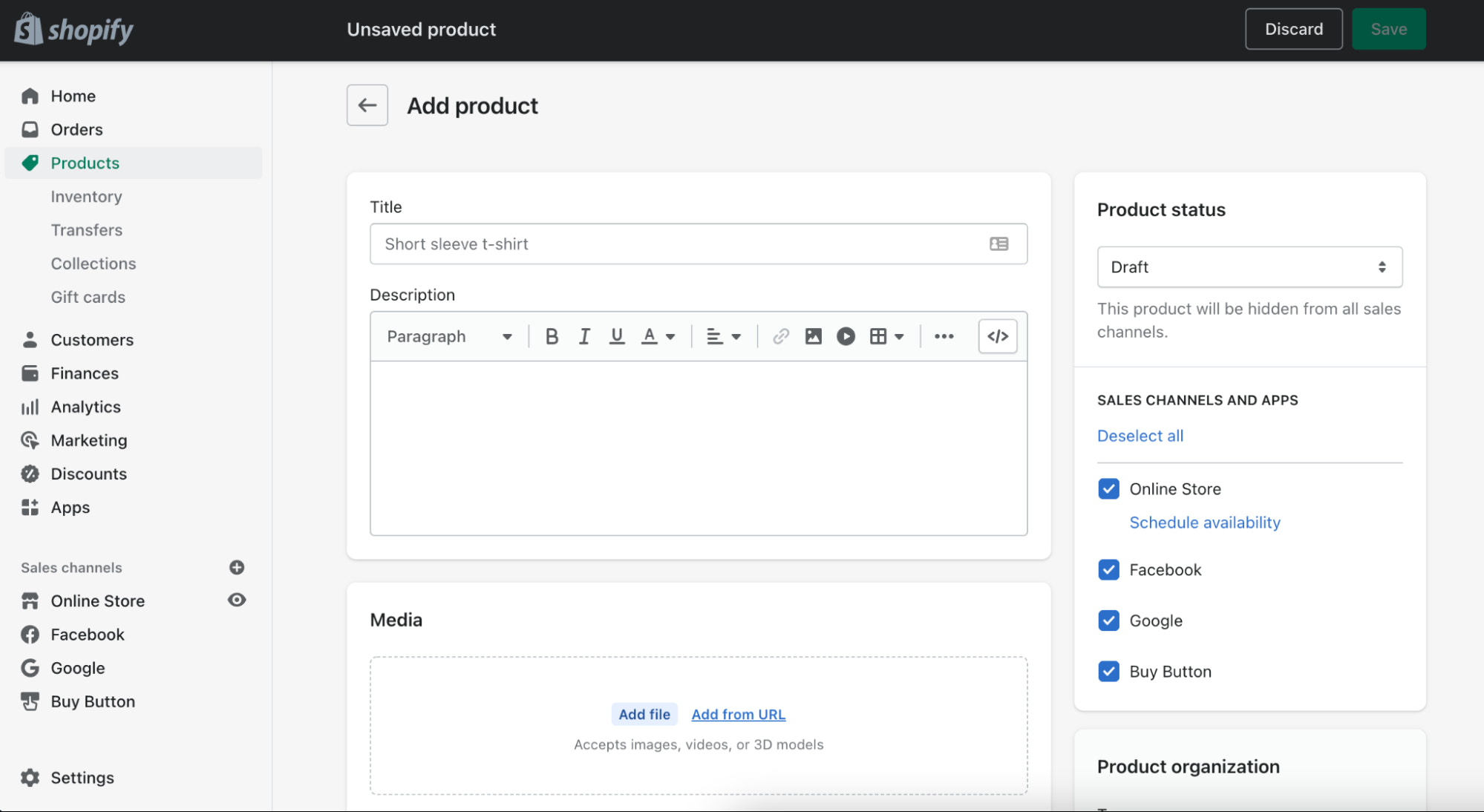Navigate to Orders menu item

point(77,128)
